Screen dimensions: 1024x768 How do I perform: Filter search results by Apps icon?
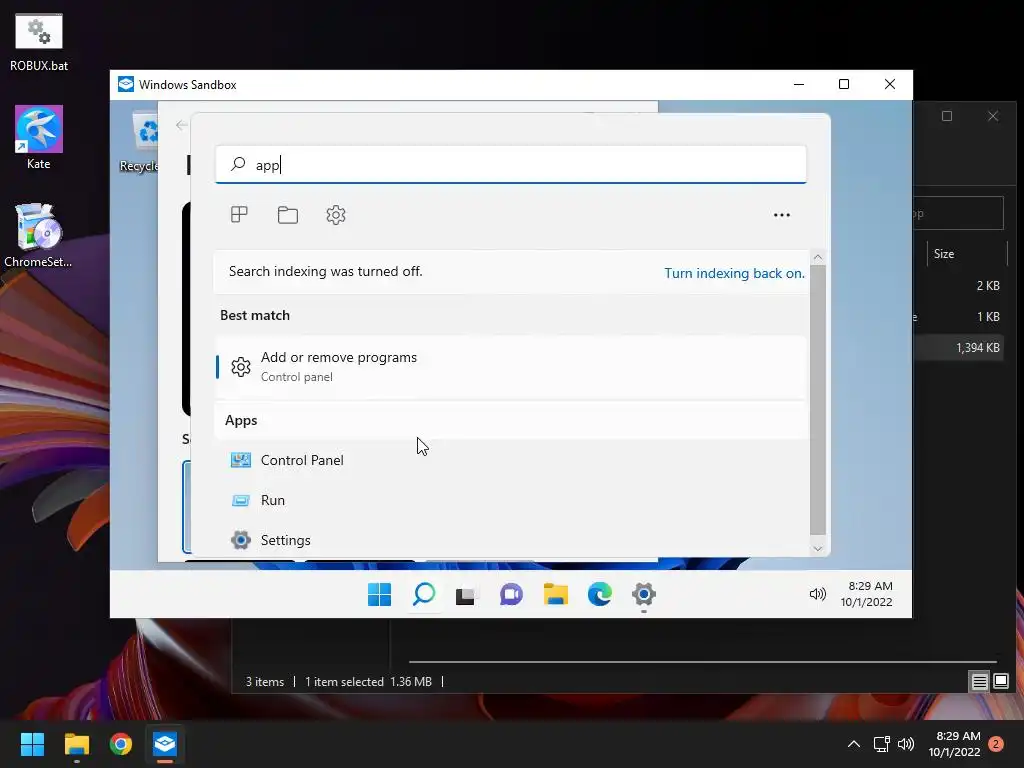click(x=239, y=214)
